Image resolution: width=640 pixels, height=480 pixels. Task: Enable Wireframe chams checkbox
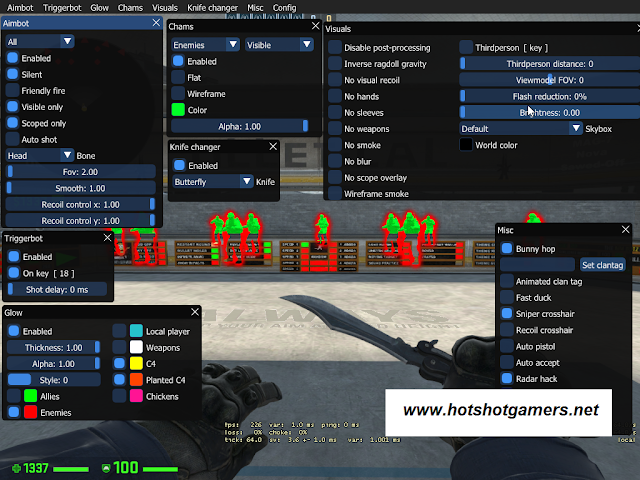click(x=178, y=94)
